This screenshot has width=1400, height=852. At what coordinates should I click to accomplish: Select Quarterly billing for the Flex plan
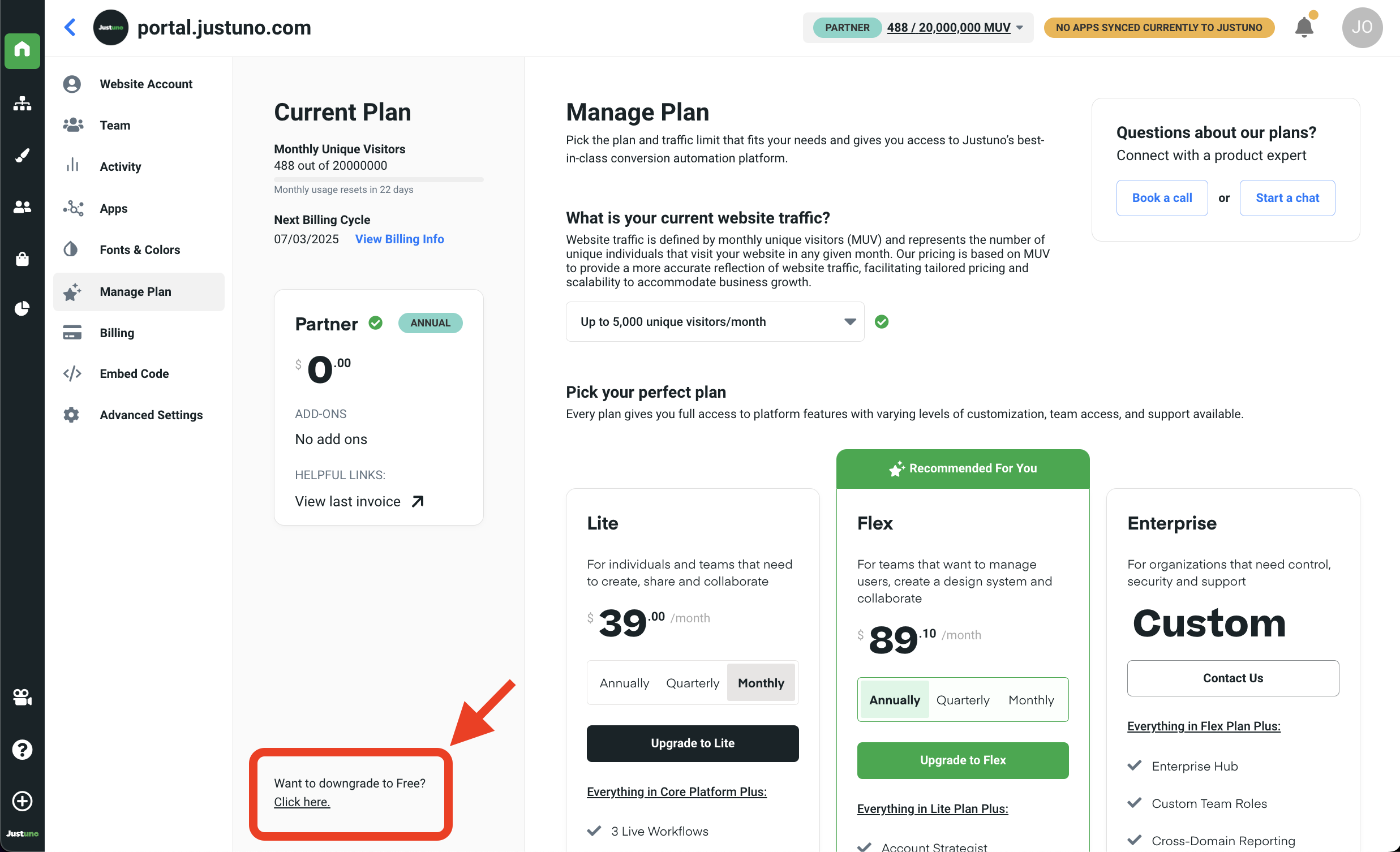[x=963, y=700]
